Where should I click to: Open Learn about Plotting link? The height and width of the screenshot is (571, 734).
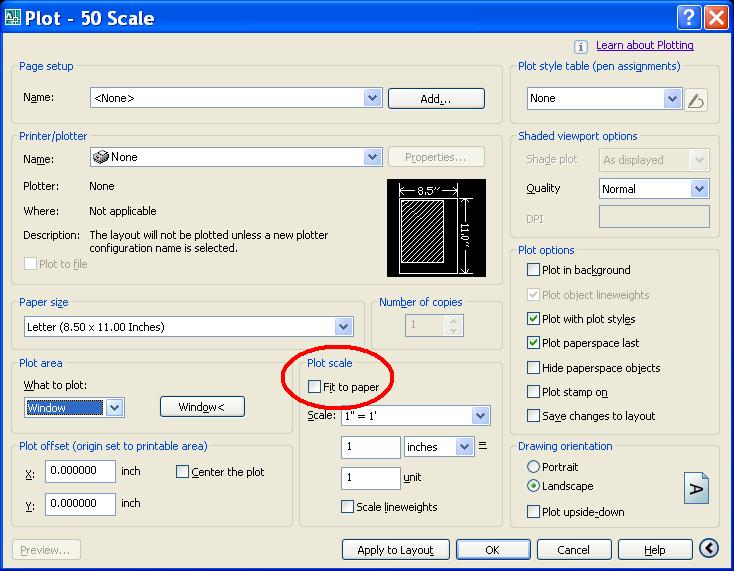click(x=645, y=45)
